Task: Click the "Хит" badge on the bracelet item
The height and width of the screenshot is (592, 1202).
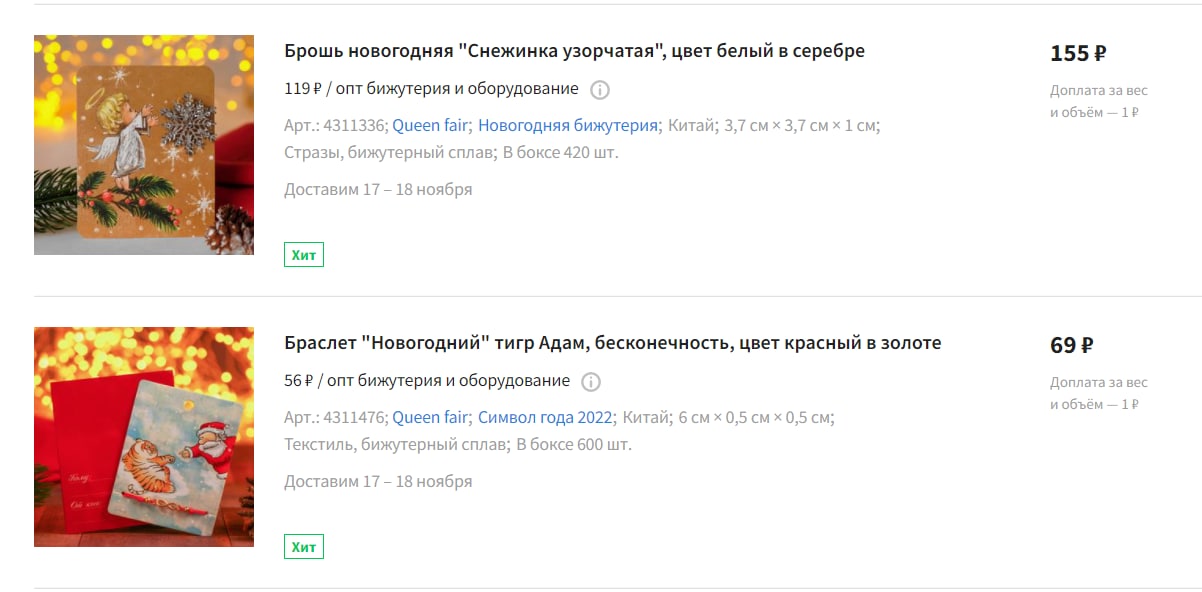Action: (x=304, y=547)
